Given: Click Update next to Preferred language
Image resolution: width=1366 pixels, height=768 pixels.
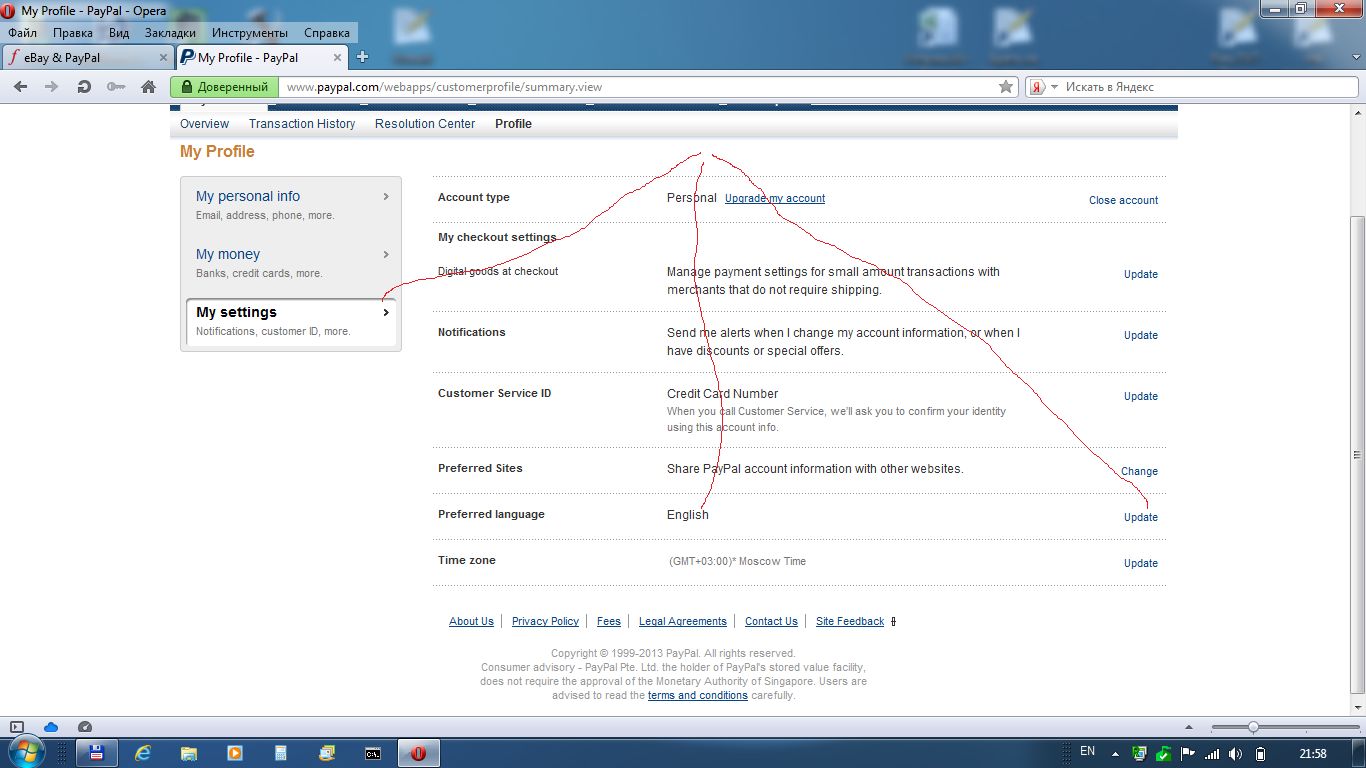Looking at the screenshot, I should click(1140, 517).
